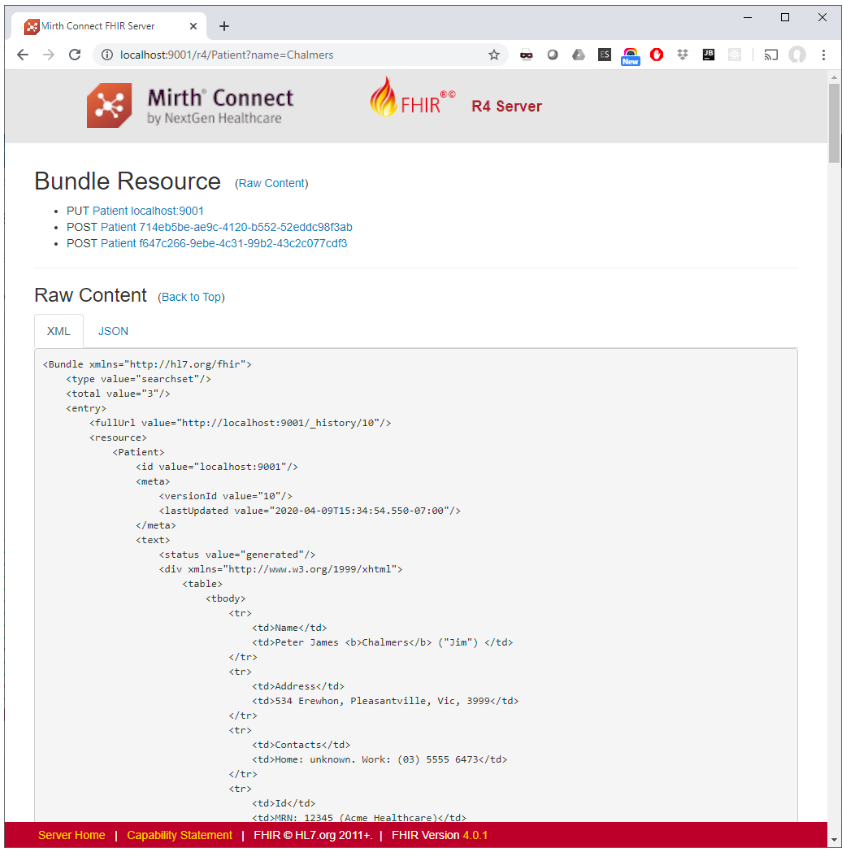This screenshot has width=844, height=855.
Task: Open the Dropbox extension icon
Action: (683, 55)
